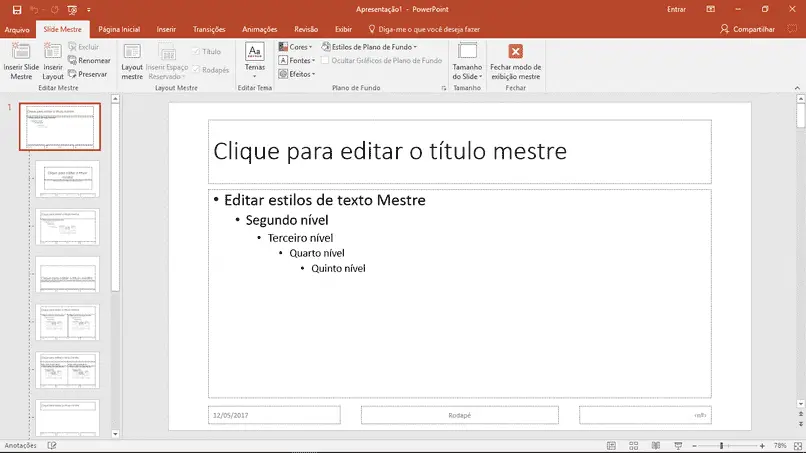Image resolution: width=806 pixels, height=453 pixels.
Task: Click the zoom out minus button
Action: click(x=694, y=446)
